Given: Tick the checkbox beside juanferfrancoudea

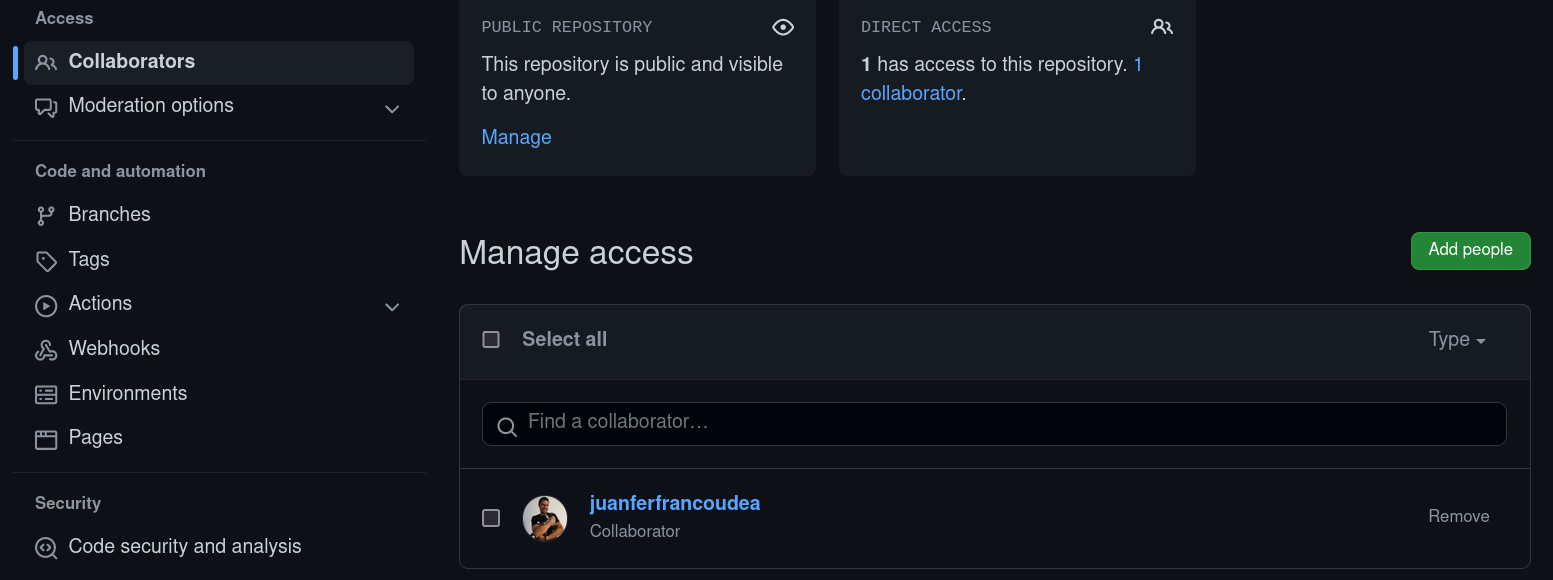Looking at the screenshot, I should click(491, 518).
